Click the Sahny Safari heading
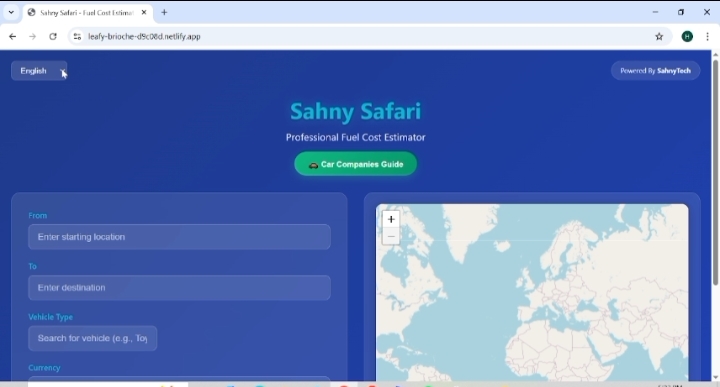This screenshot has height=387, width=720. [355, 111]
